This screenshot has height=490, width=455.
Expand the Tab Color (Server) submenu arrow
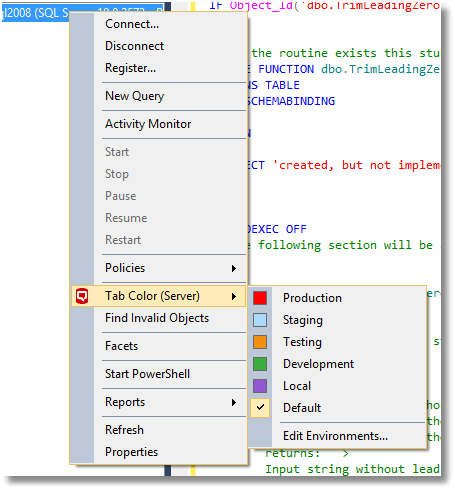[234, 296]
